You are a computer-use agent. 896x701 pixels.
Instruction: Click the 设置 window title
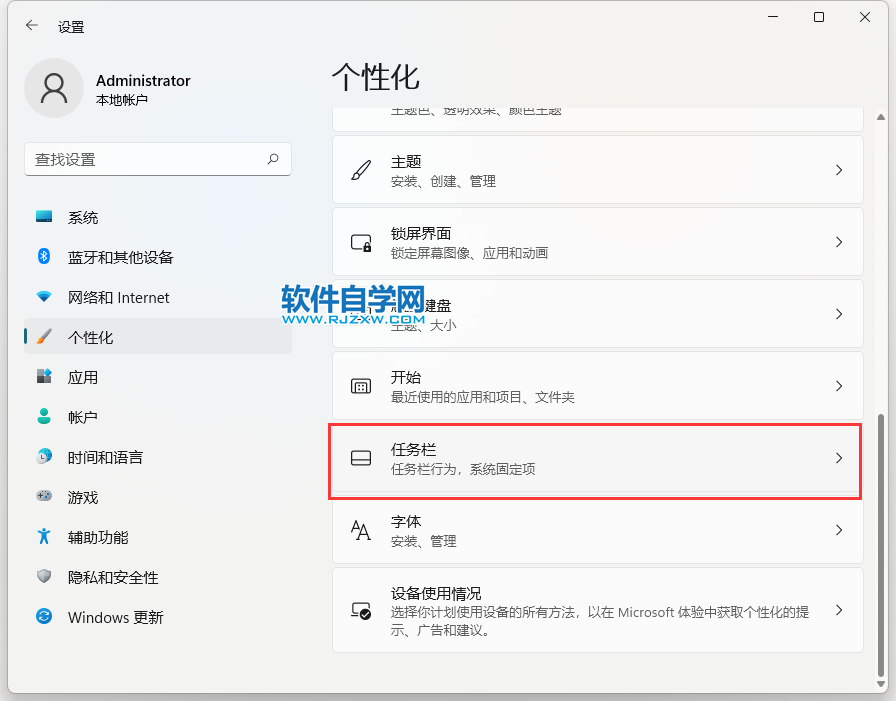[x=71, y=26]
